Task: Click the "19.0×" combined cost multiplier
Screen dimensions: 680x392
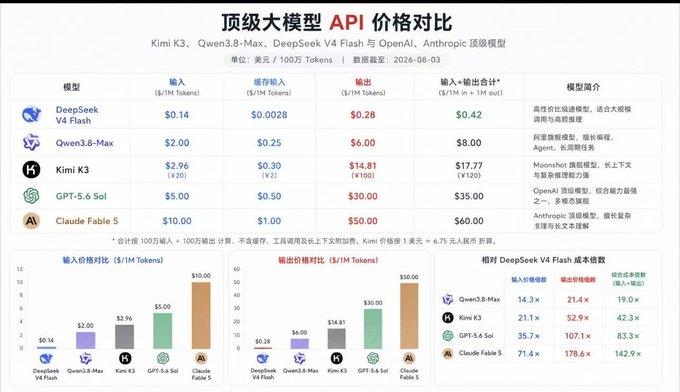Action: [x=628, y=300]
